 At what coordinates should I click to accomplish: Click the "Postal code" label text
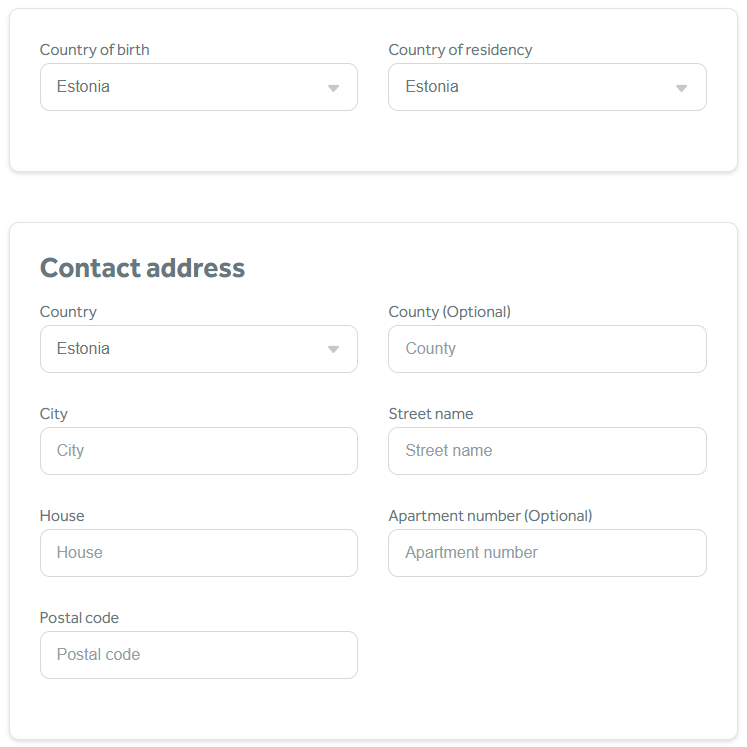(x=79, y=618)
